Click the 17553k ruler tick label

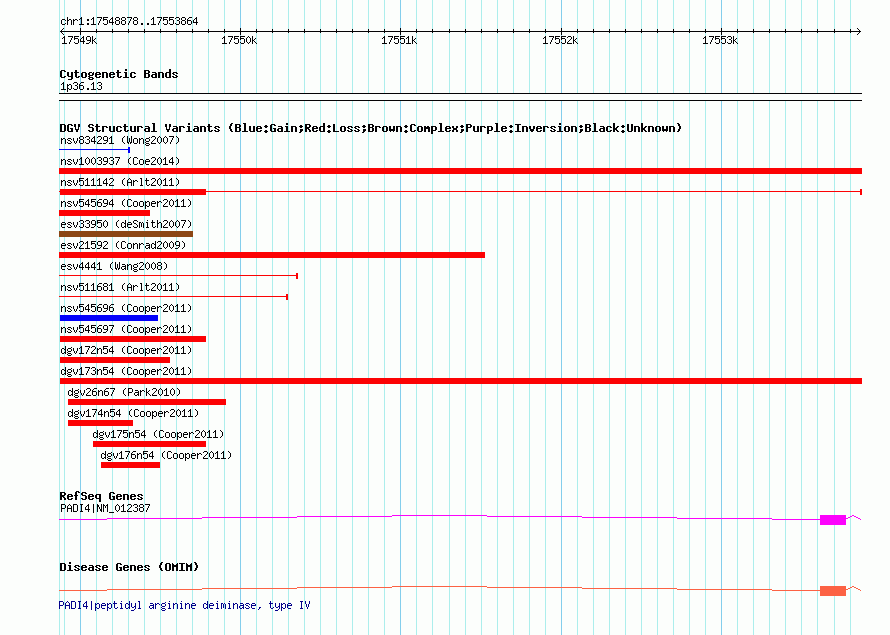tap(720, 40)
